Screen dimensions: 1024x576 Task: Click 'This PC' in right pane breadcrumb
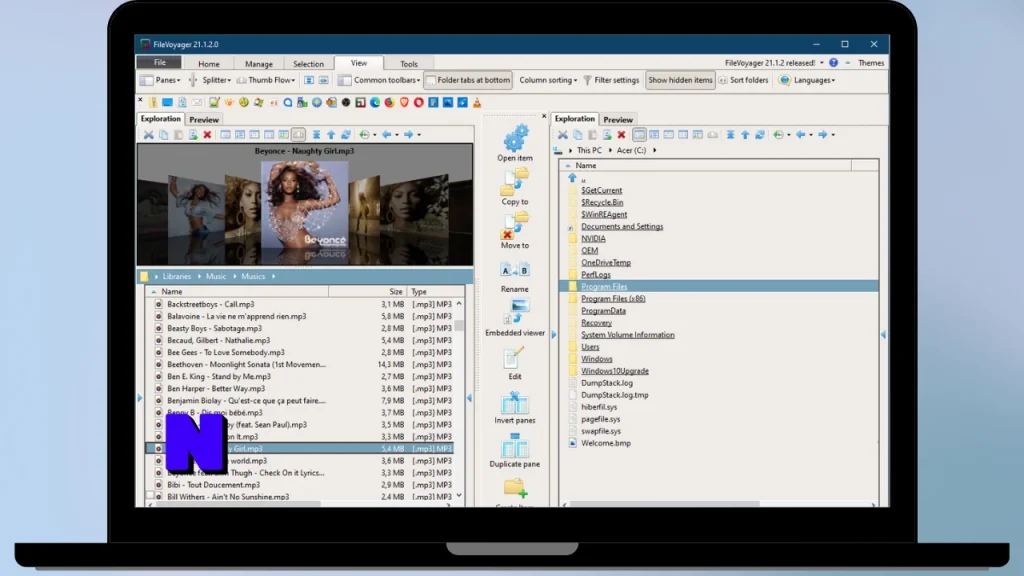point(589,150)
